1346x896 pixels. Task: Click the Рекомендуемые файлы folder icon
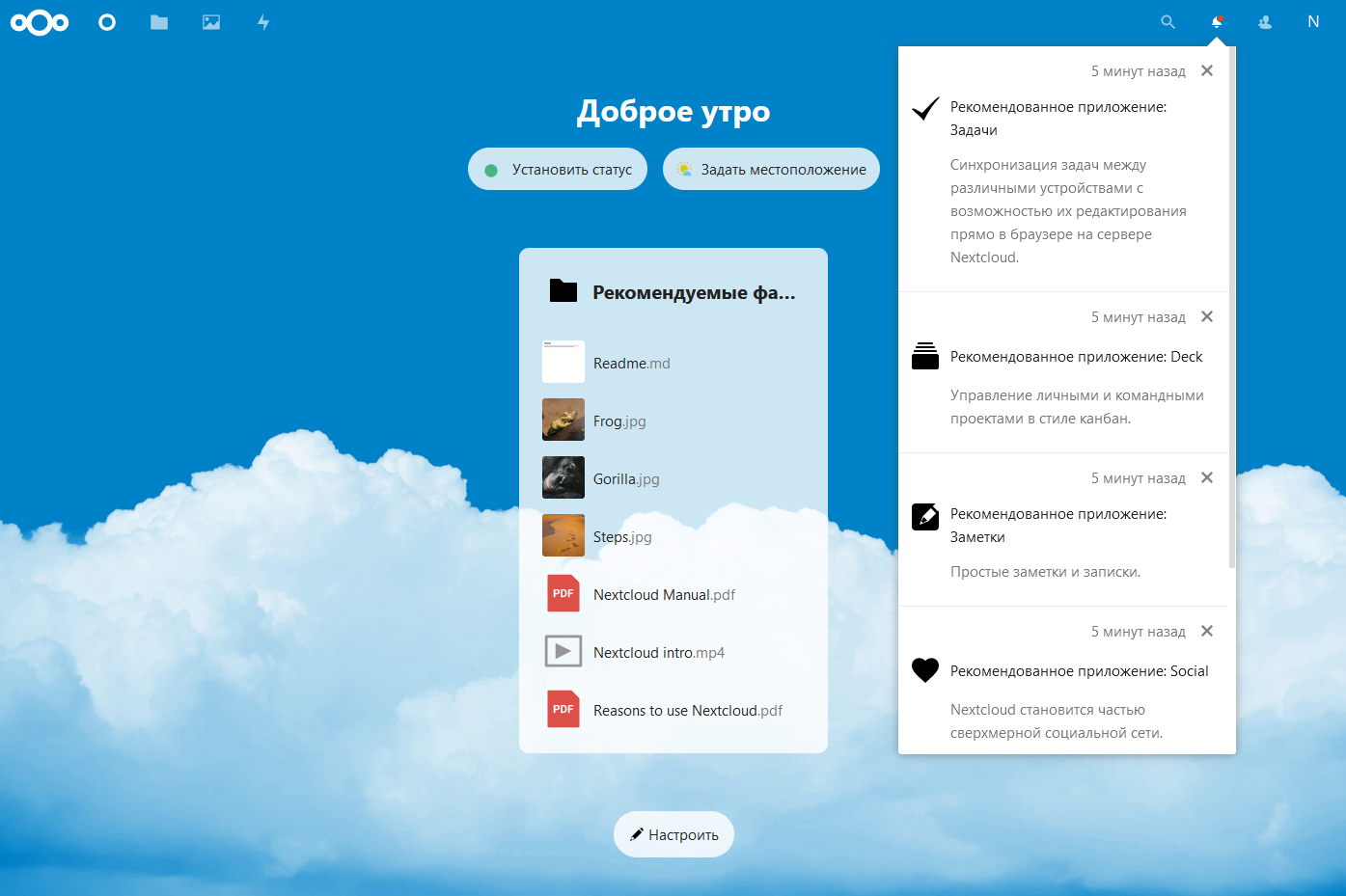click(563, 290)
